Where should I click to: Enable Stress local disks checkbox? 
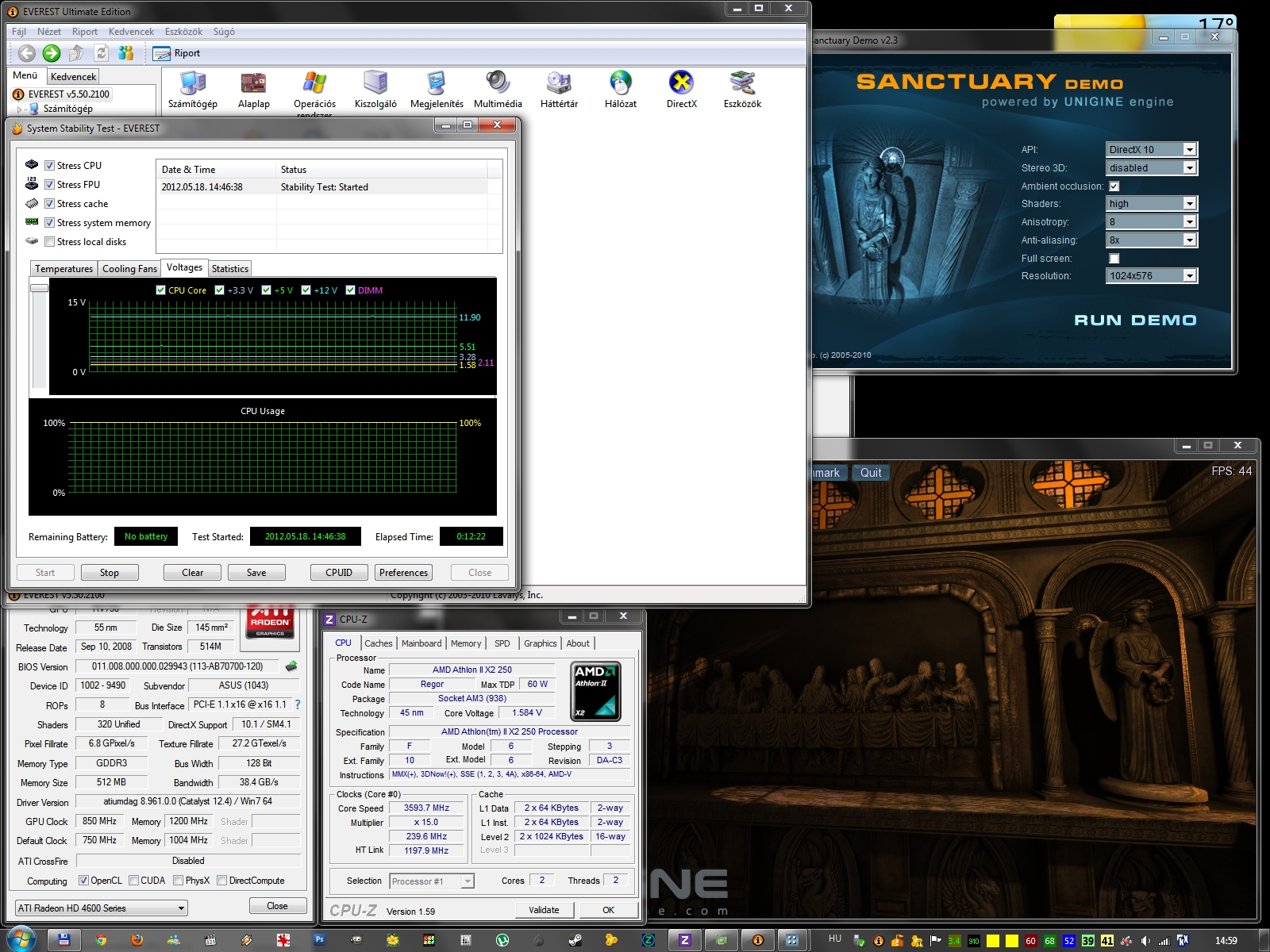click(x=49, y=242)
